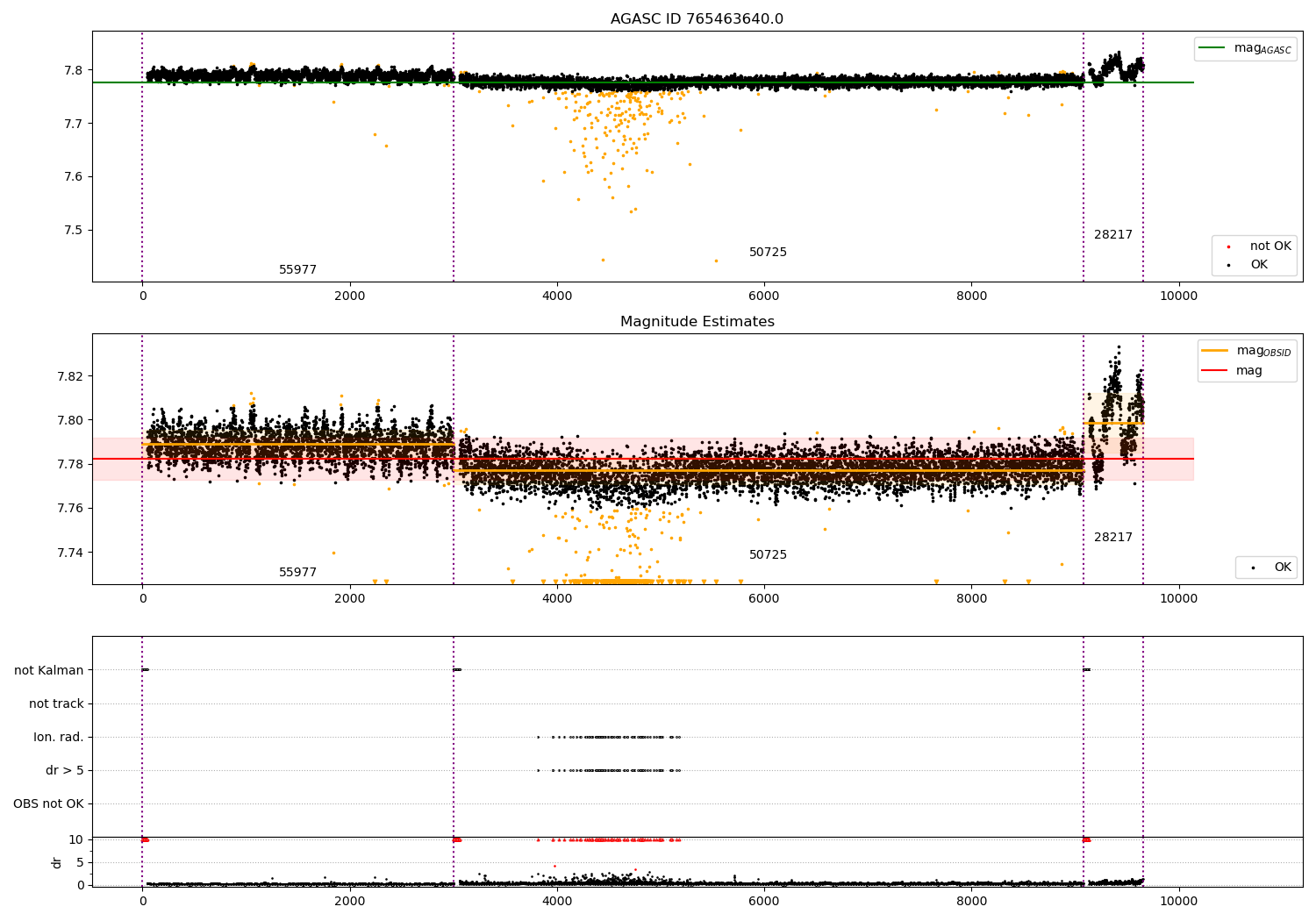
Task: Click the green mag AGASC legend line
Action: point(1212,48)
